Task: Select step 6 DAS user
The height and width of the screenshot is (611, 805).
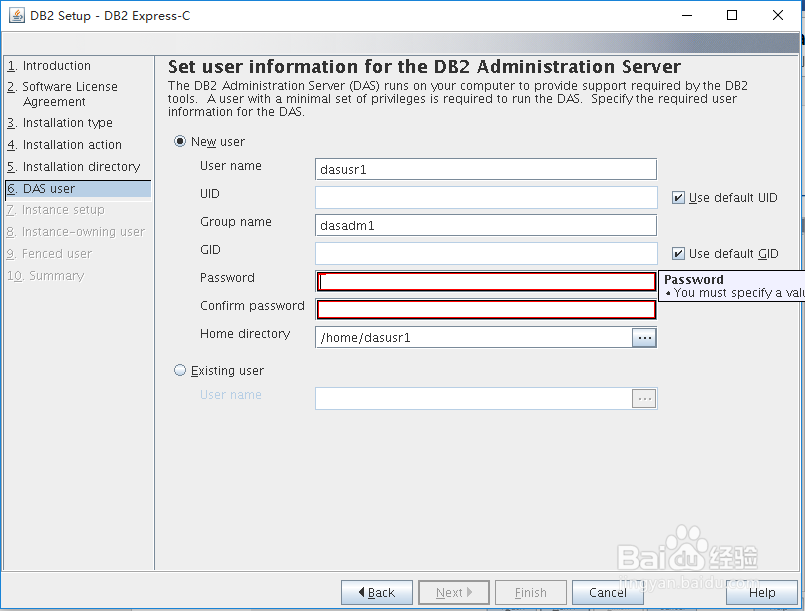Action: point(78,189)
